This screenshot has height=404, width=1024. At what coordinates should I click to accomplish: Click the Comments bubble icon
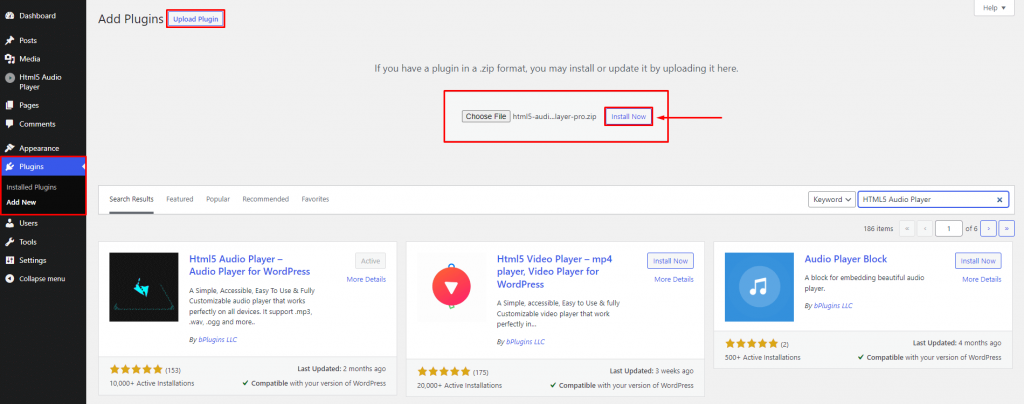pyautogui.click(x=10, y=124)
